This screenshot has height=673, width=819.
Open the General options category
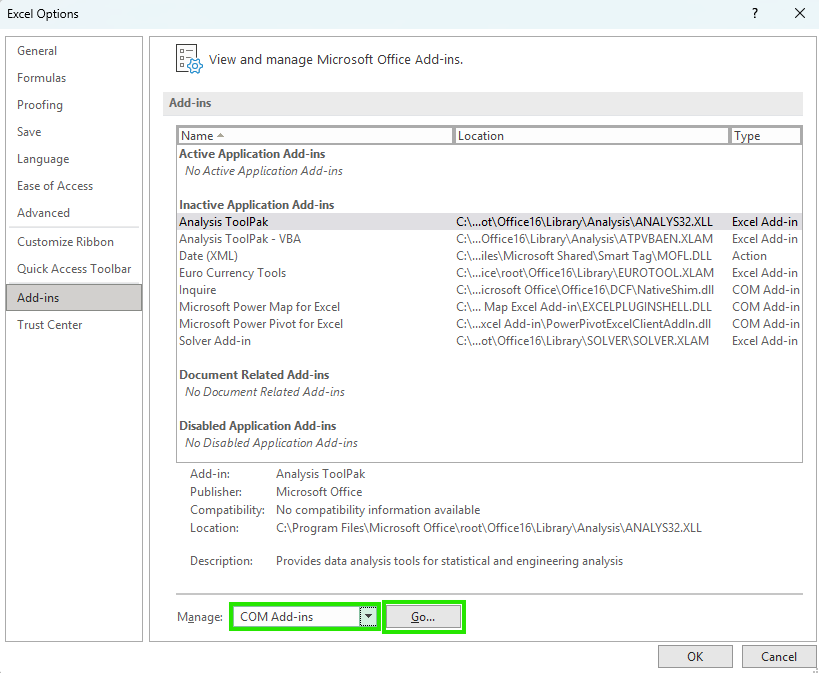[x=37, y=51]
